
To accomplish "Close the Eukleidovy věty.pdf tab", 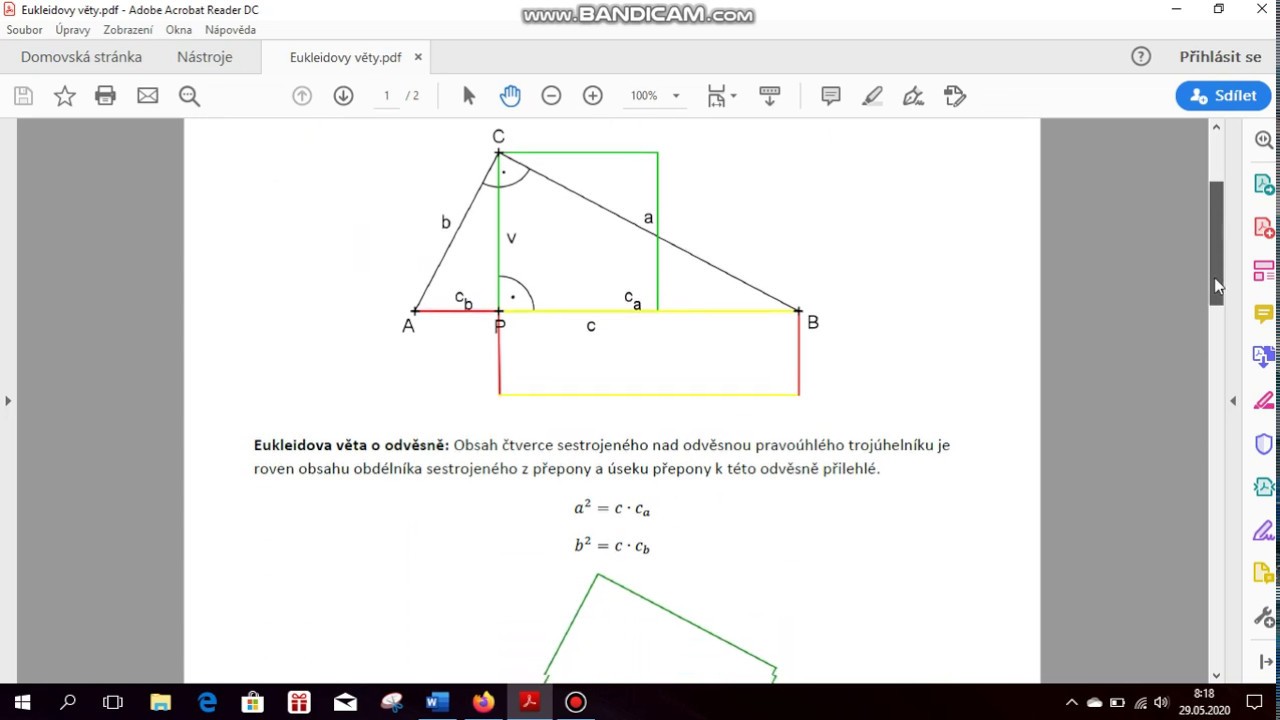I will (x=418, y=57).
